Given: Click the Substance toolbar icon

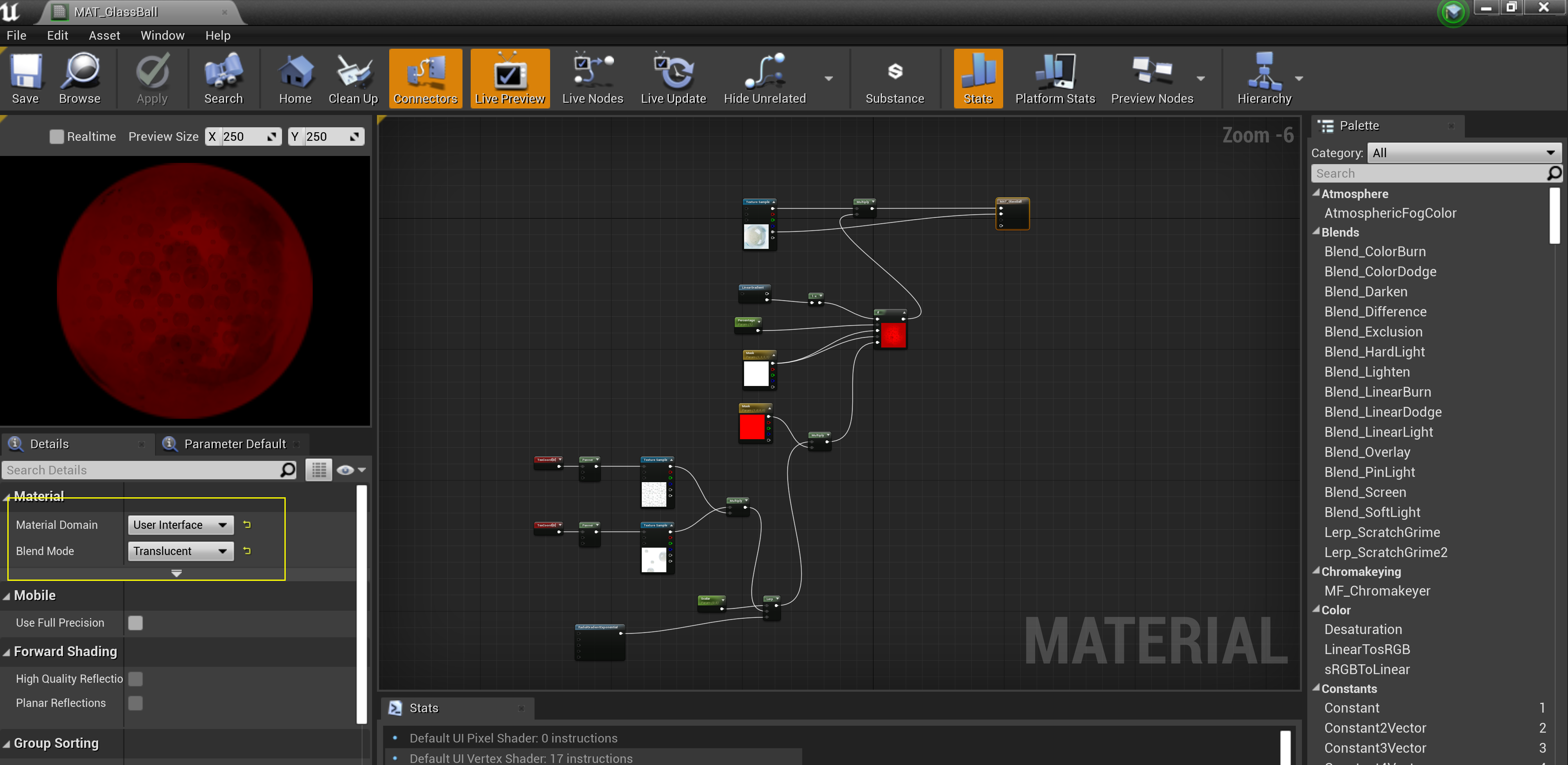Looking at the screenshot, I should click(x=895, y=78).
